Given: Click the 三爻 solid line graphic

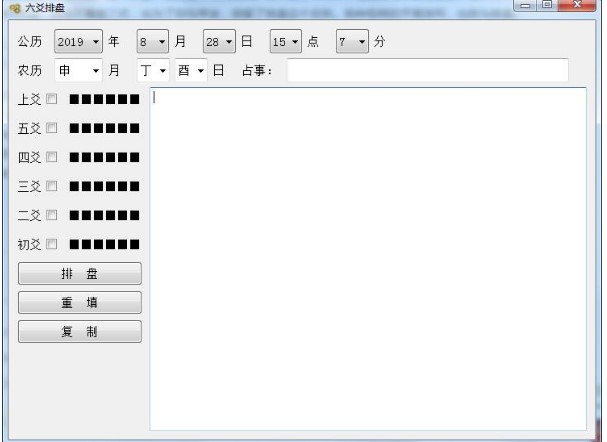Looking at the screenshot, I should coord(105,187).
